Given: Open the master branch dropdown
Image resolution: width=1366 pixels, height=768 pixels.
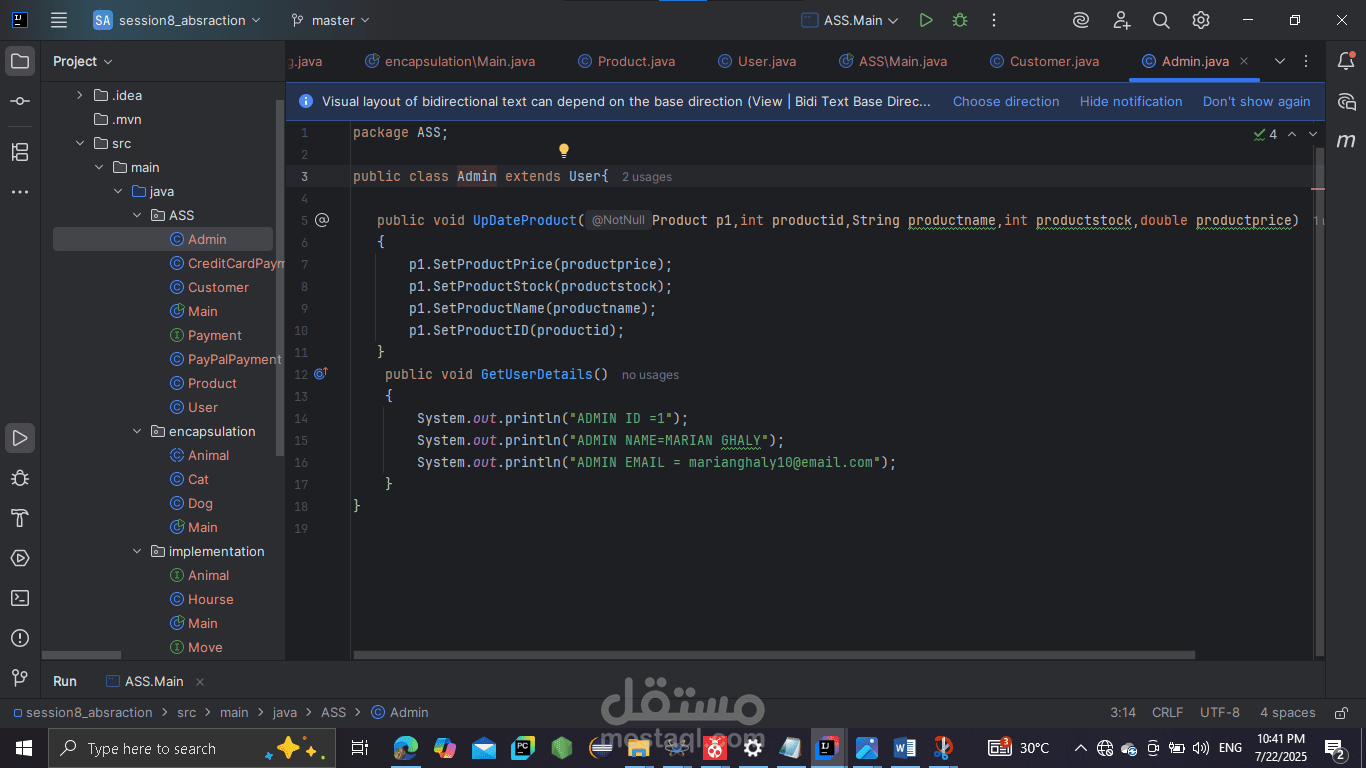Looking at the screenshot, I should tap(330, 20).
